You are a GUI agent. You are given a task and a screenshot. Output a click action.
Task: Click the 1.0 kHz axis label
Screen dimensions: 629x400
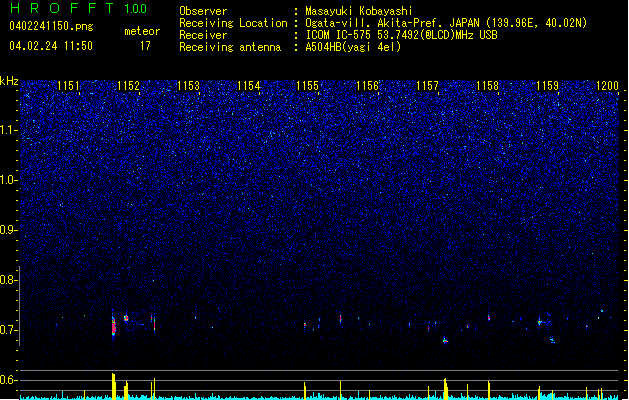tap(9, 180)
